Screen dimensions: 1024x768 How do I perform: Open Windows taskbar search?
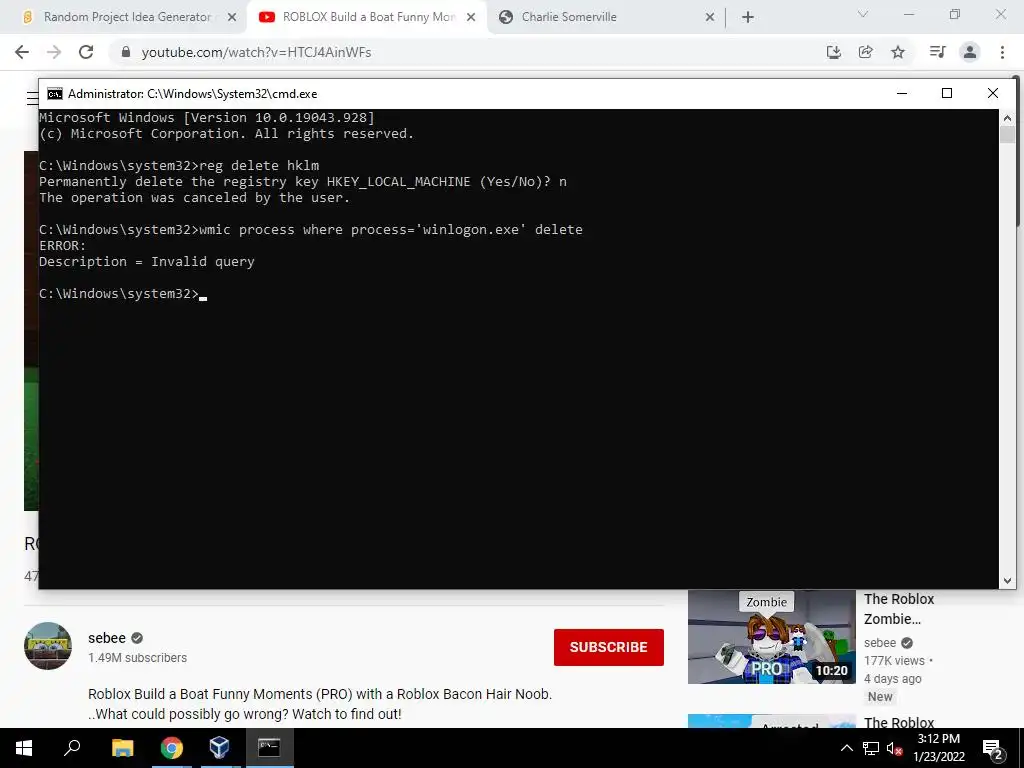(72, 748)
